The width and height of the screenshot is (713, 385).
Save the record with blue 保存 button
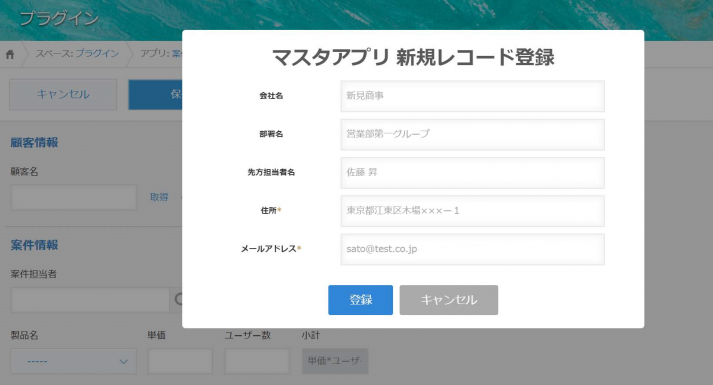click(156, 95)
